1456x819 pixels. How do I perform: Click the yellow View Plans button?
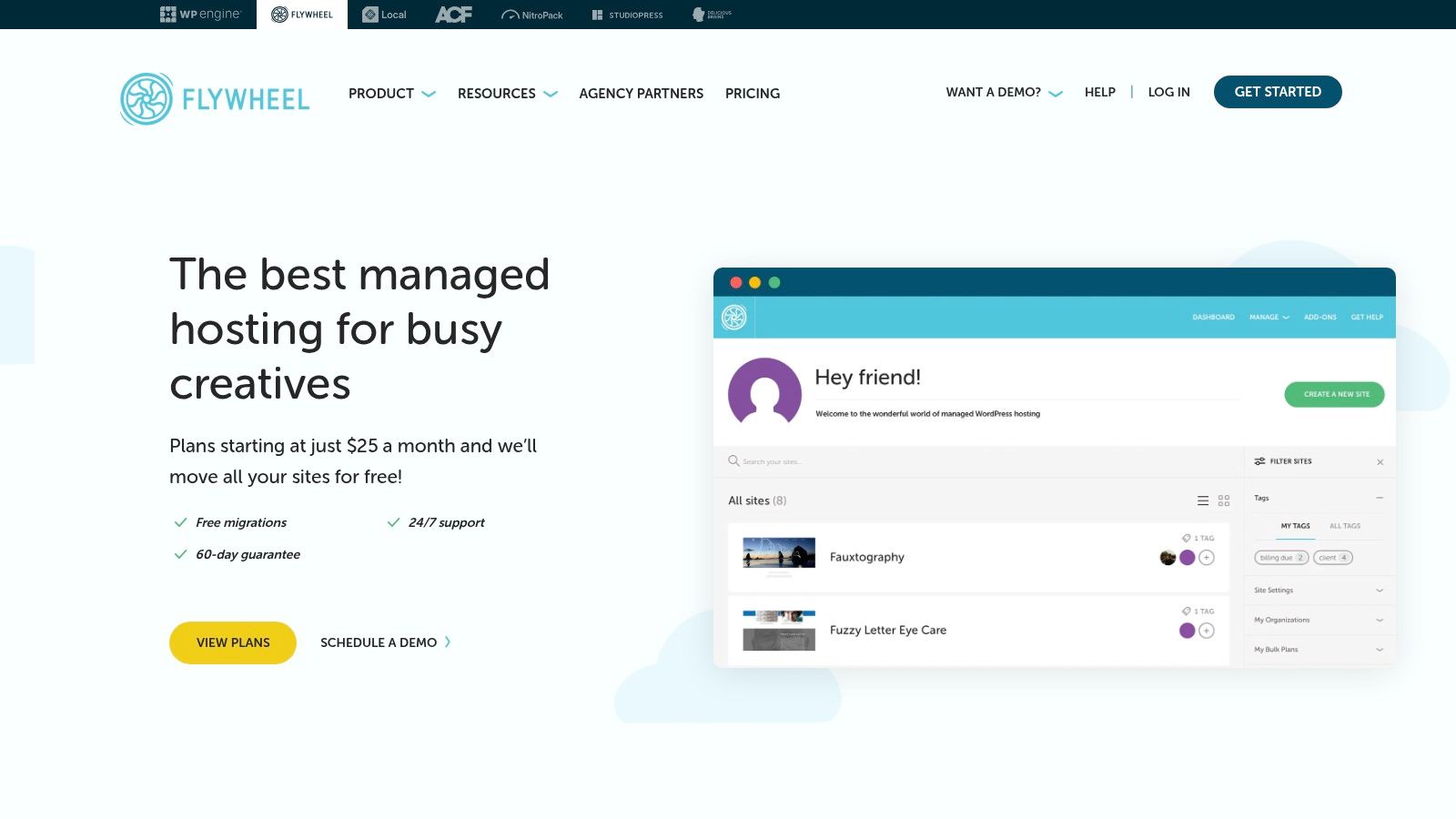[233, 642]
